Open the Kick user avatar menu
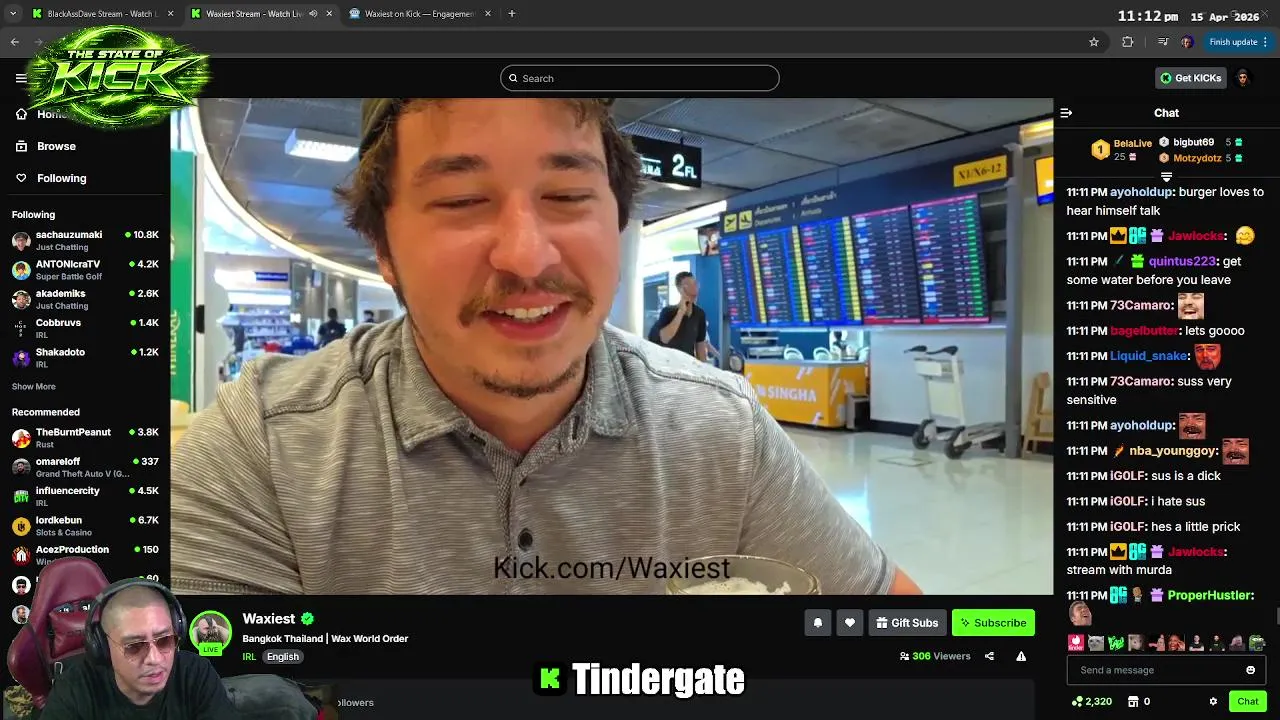 (1243, 78)
